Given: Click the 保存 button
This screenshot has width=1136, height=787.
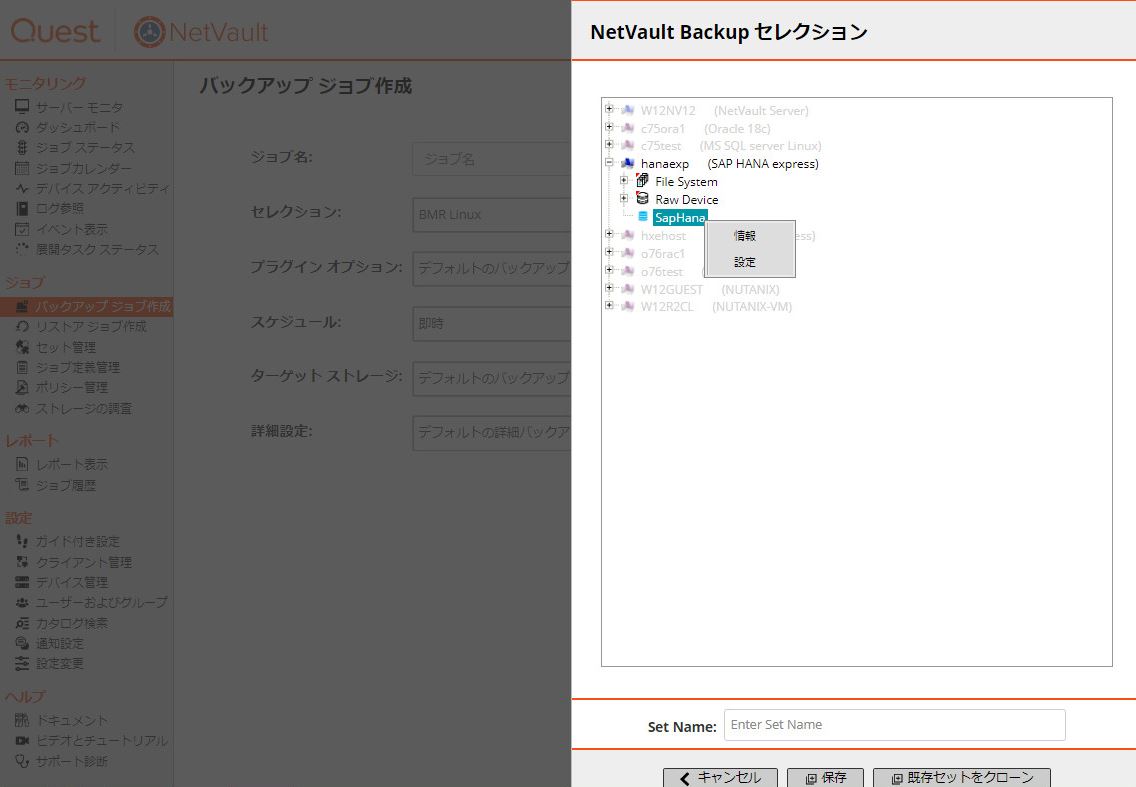Looking at the screenshot, I should pyautogui.click(x=826, y=778).
